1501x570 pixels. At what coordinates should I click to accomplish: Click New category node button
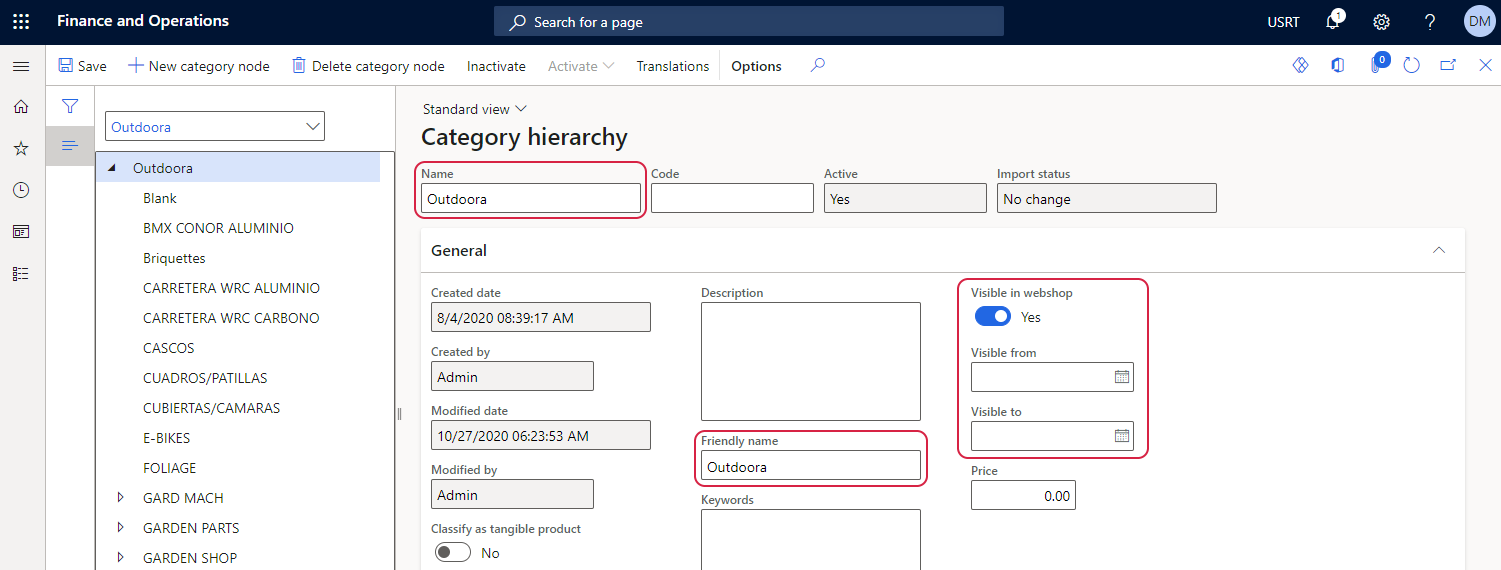pyautogui.click(x=199, y=66)
